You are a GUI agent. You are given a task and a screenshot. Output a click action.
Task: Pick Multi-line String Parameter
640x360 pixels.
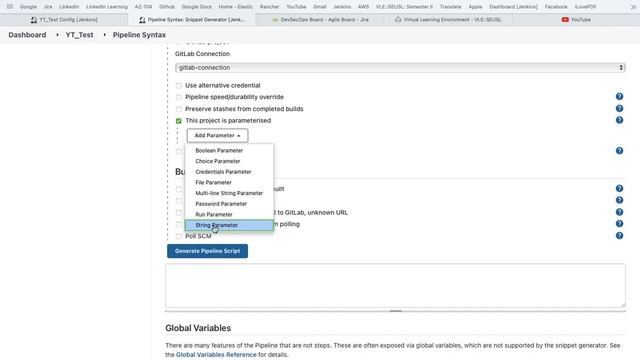(229, 193)
